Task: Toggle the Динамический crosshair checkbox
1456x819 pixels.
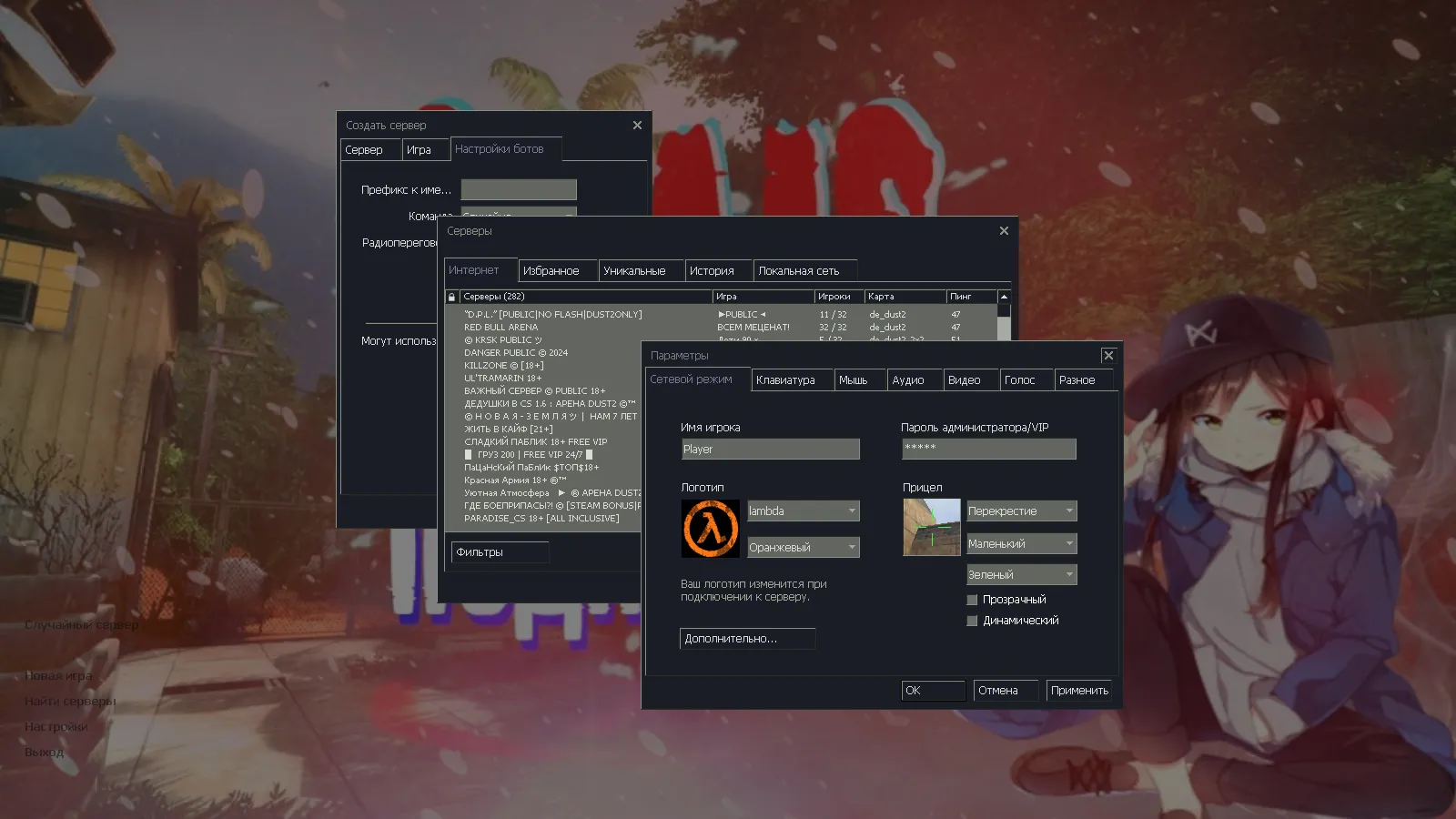Action: (x=972, y=621)
